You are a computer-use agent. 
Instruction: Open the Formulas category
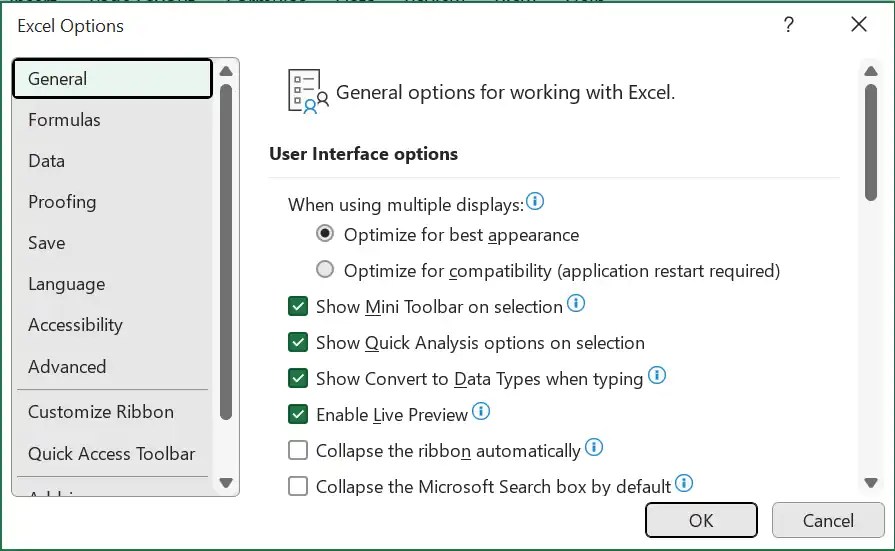tap(64, 120)
